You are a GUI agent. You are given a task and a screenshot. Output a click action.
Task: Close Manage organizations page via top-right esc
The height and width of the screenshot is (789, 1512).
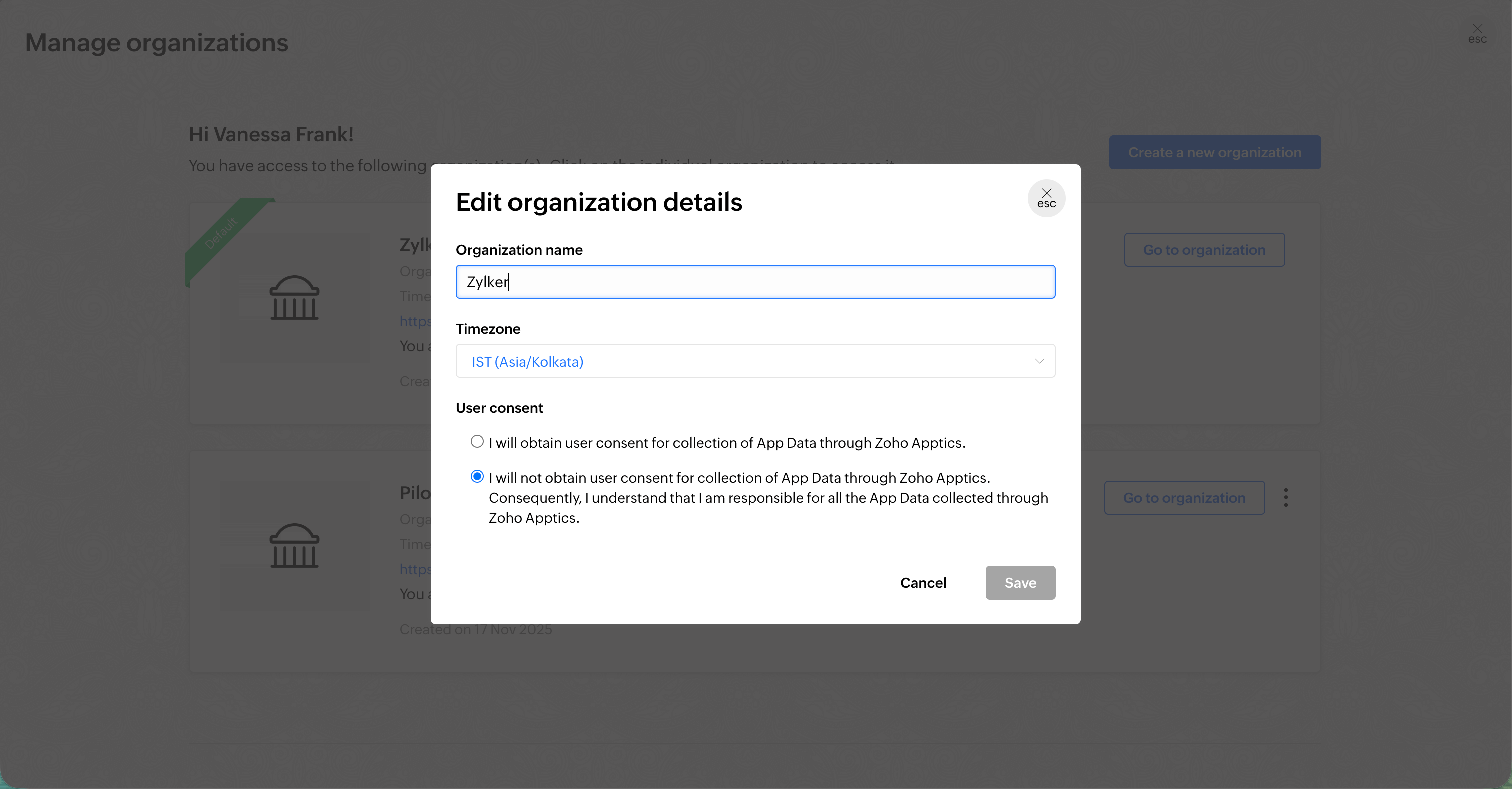1477,33
